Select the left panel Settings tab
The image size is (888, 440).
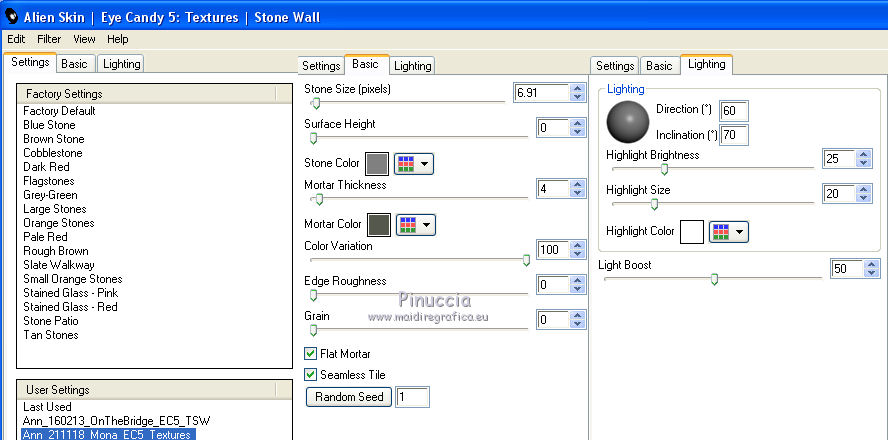click(x=30, y=62)
